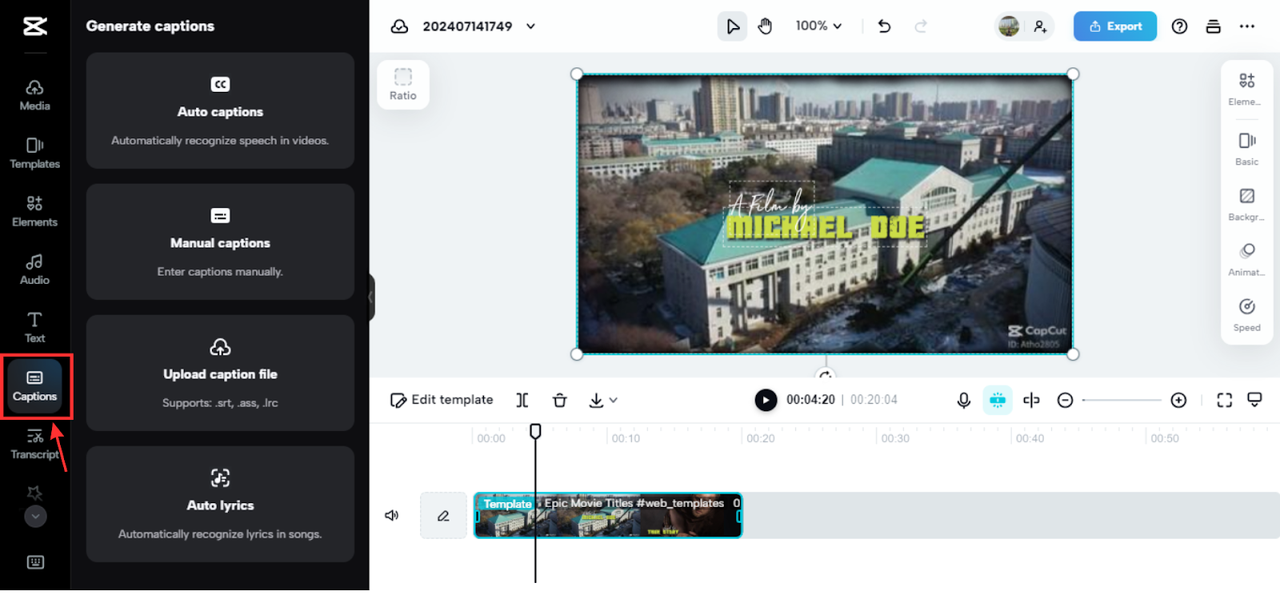The image size is (1280, 595).
Task: Open right-side Animation panel
Action: click(1246, 260)
